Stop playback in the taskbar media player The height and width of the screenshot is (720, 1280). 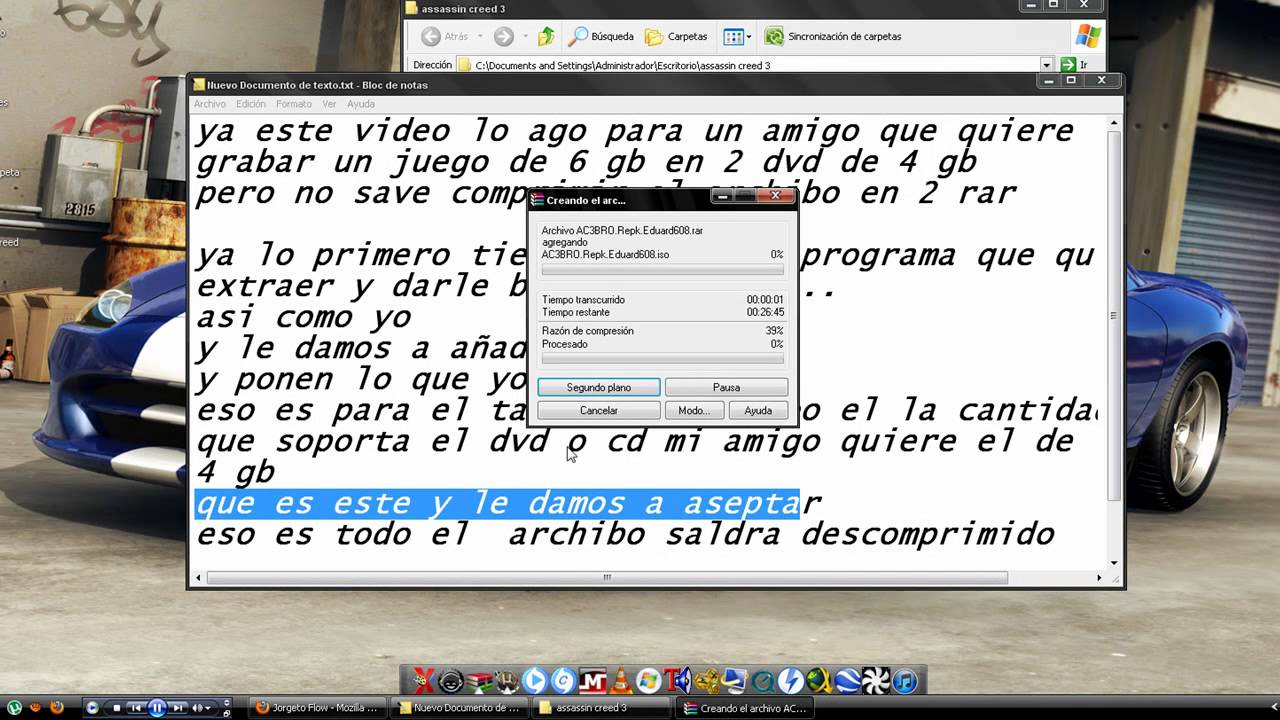click(x=116, y=708)
